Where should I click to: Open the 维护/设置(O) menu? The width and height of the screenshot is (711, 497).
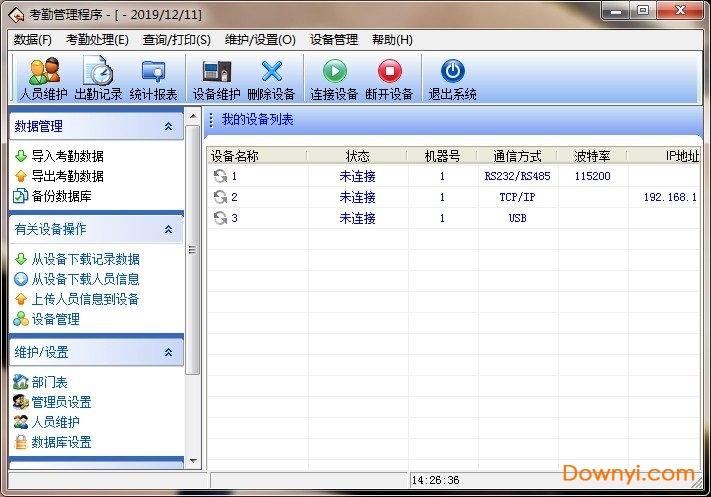point(260,40)
